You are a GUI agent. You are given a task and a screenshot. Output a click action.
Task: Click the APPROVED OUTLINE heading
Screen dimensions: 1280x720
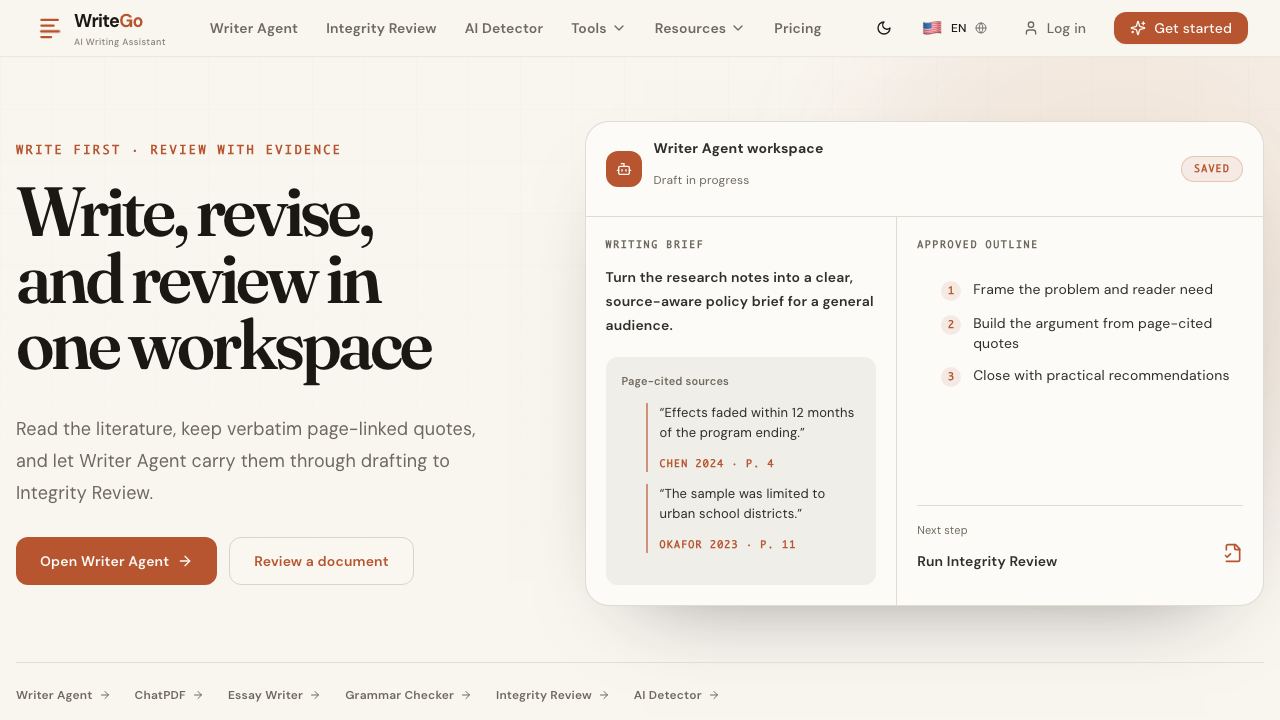[x=977, y=245]
